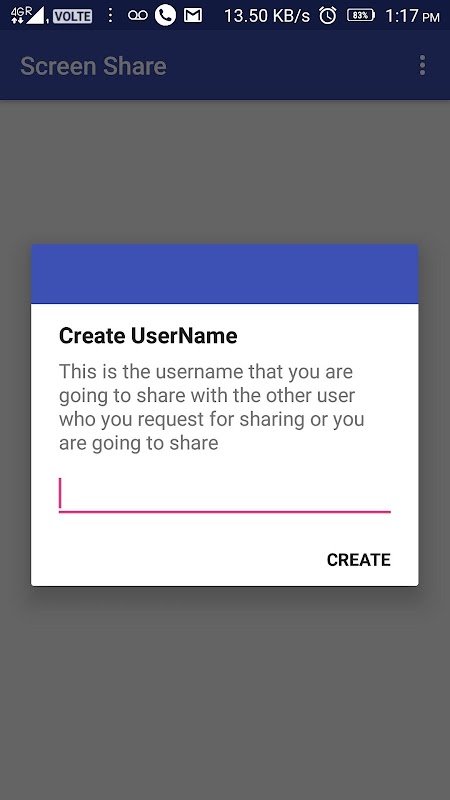Viewport: 450px width, 800px height.
Task: Tap the 4G signal strength icon
Action: coord(28,15)
